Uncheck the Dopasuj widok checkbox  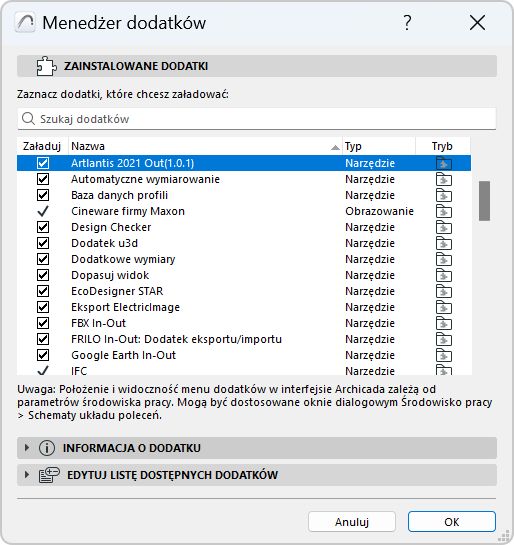point(43,275)
